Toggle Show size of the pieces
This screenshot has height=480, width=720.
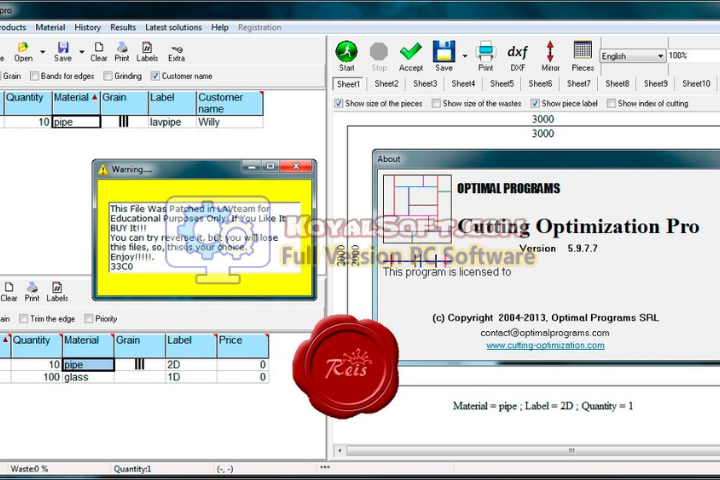coord(338,103)
